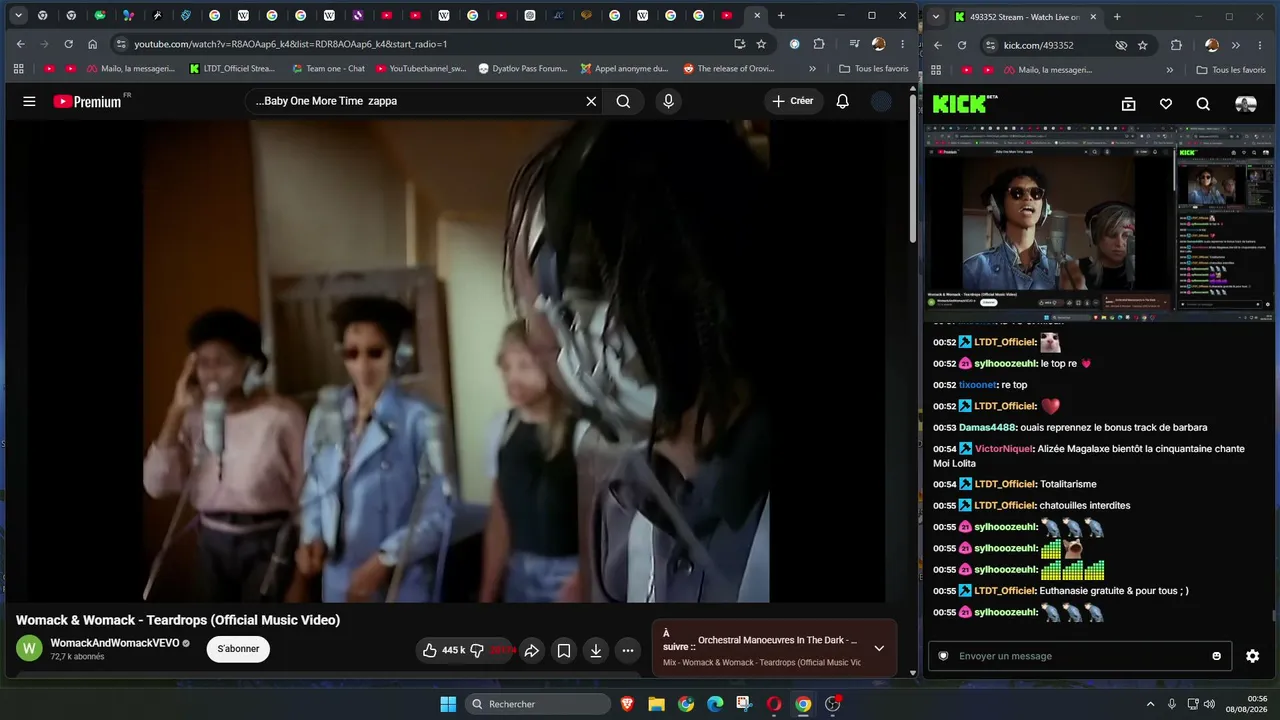Start YouTube voice search with microphone

point(668,101)
